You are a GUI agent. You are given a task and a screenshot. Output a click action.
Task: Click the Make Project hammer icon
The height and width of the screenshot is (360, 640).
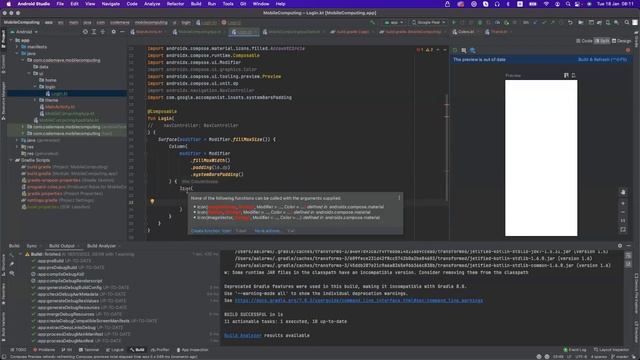click(372, 22)
